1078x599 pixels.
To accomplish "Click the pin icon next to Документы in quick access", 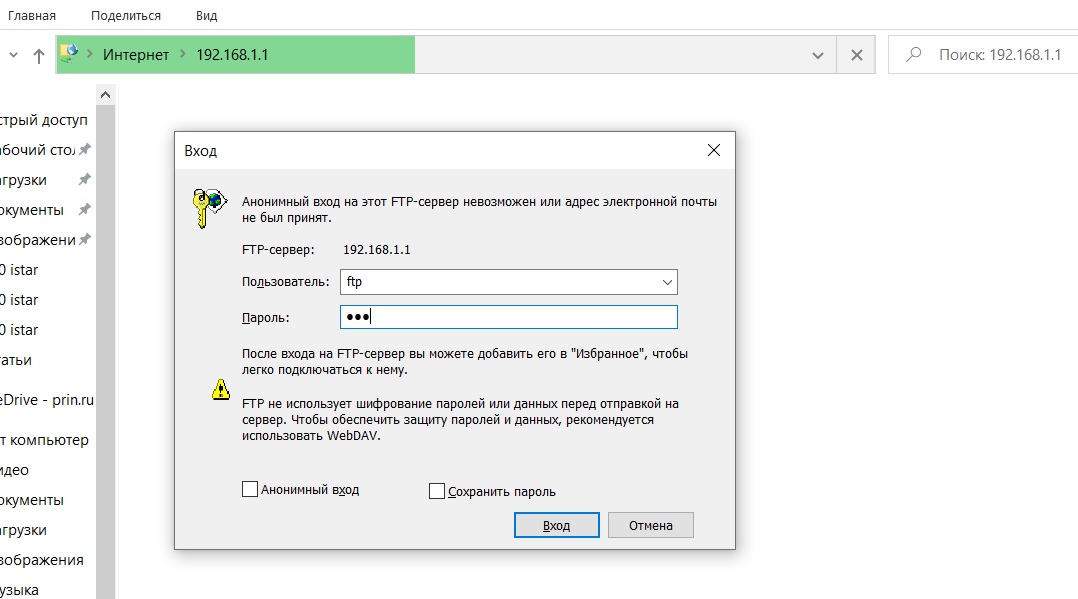I will pos(85,210).
